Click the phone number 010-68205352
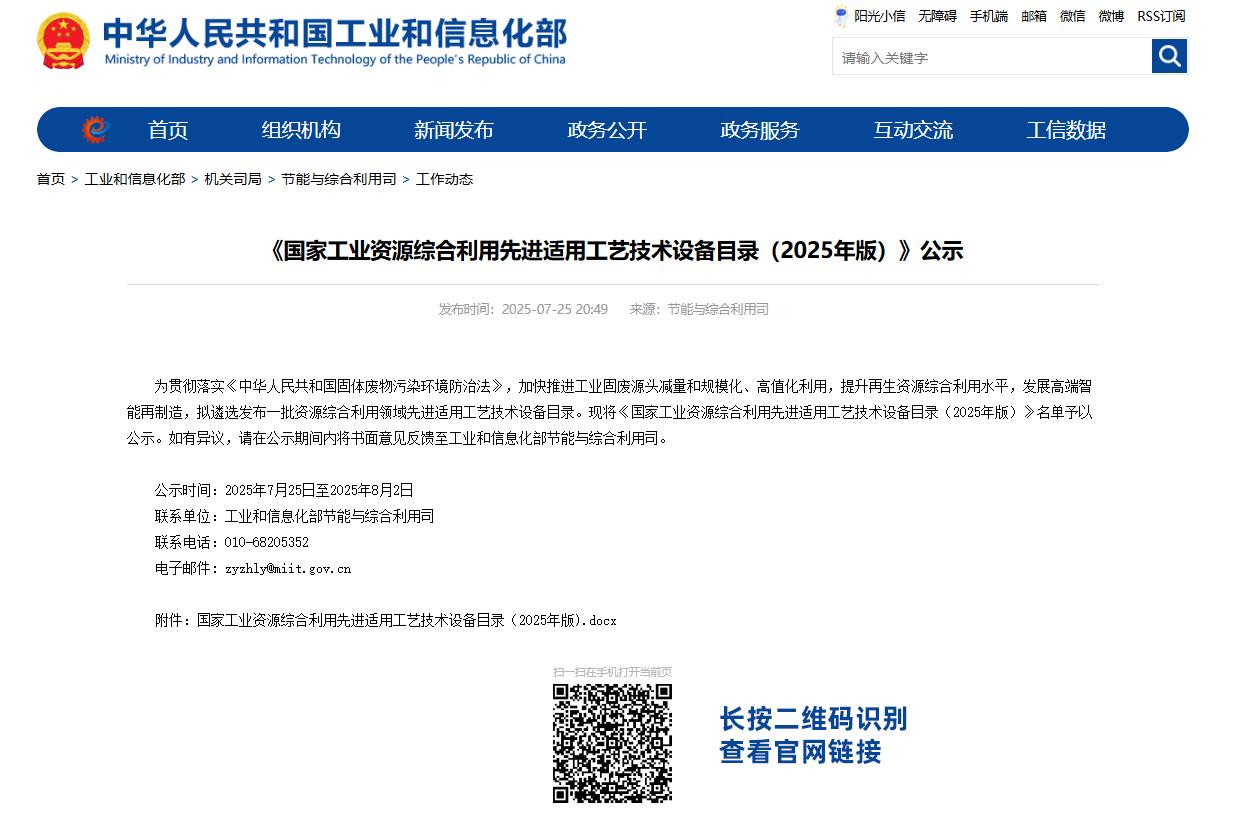Screen dimensions: 1234x814 [x=266, y=542]
